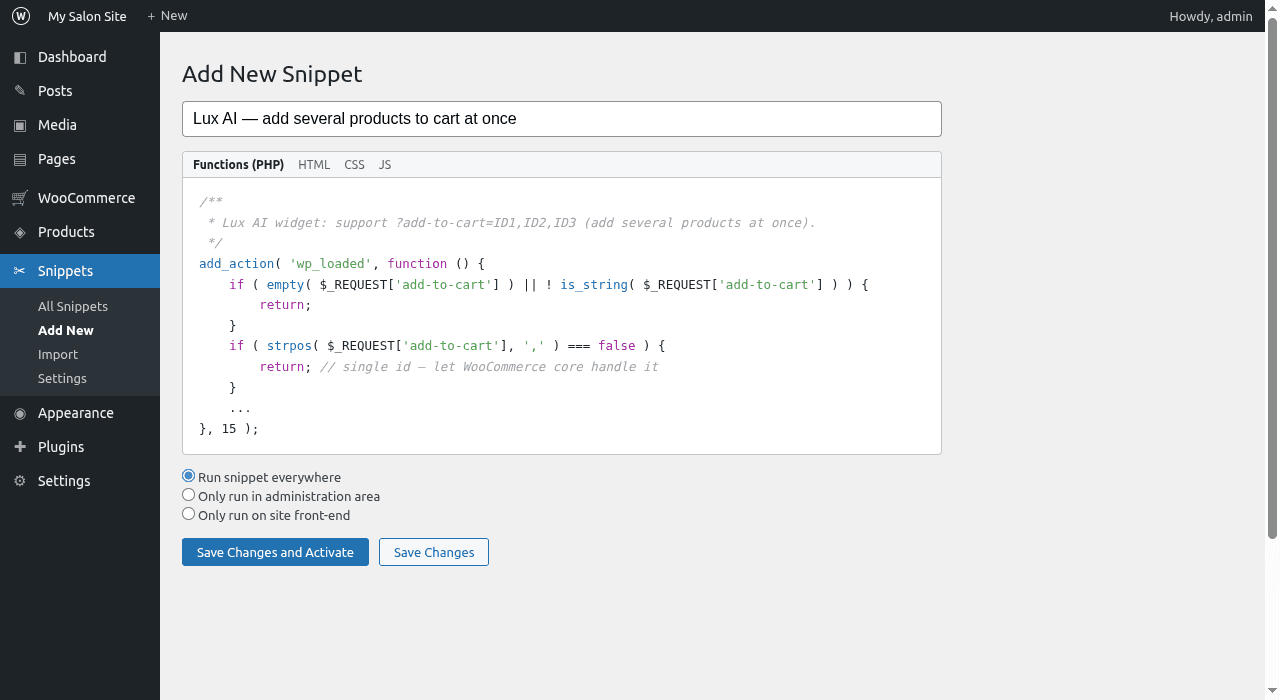Switch to the CSS tab
Image resolution: width=1280 pixels, height=700 pixels.
355,165
